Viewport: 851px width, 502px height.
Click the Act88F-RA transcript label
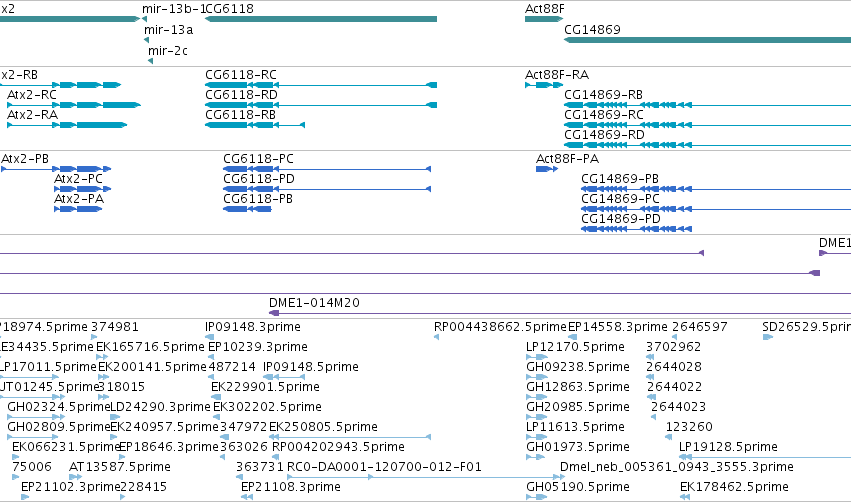557,75
